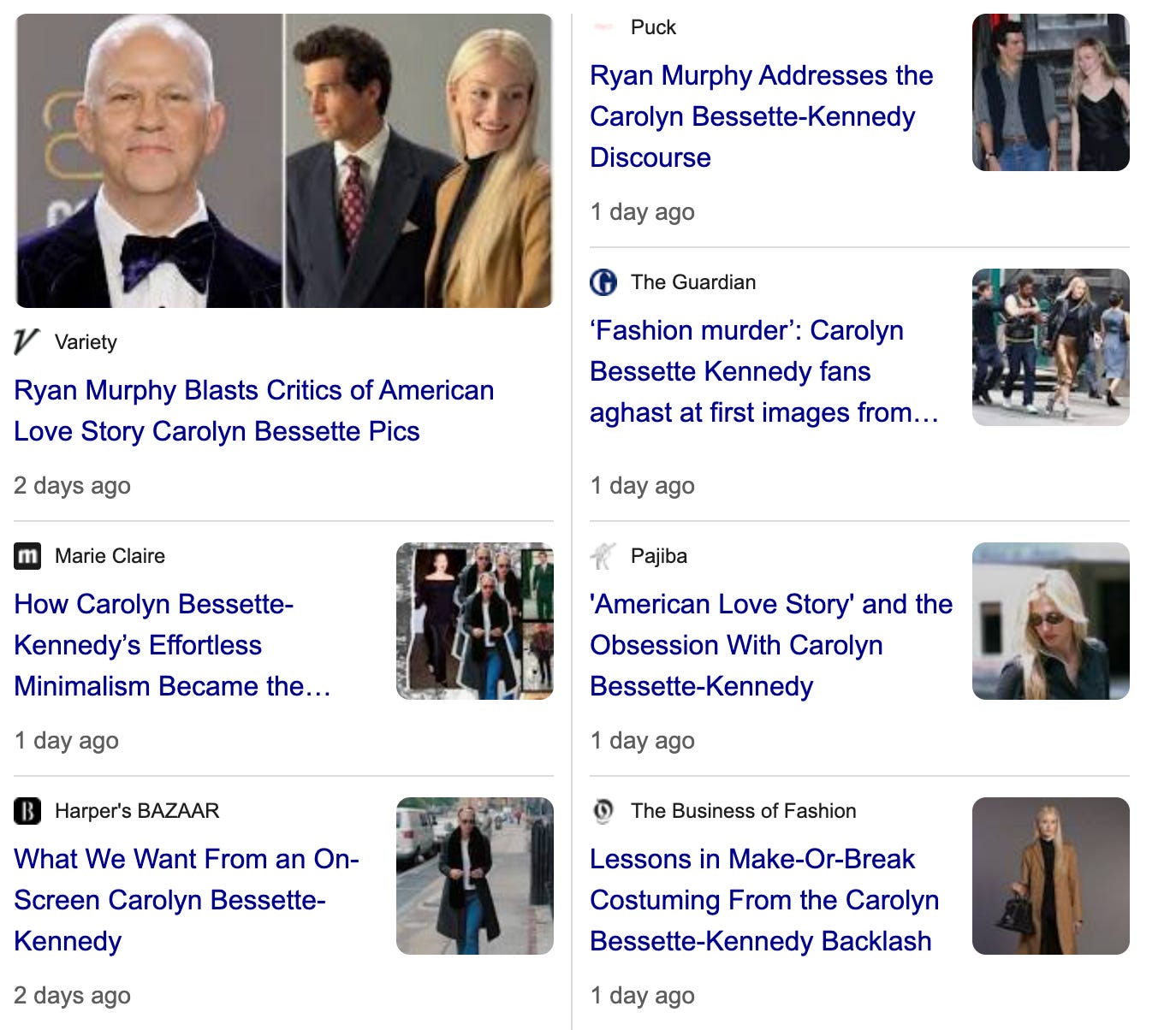Click '2 days ago' under Variety story
Screen dimensions: 1176x1030
click(73, 486)
